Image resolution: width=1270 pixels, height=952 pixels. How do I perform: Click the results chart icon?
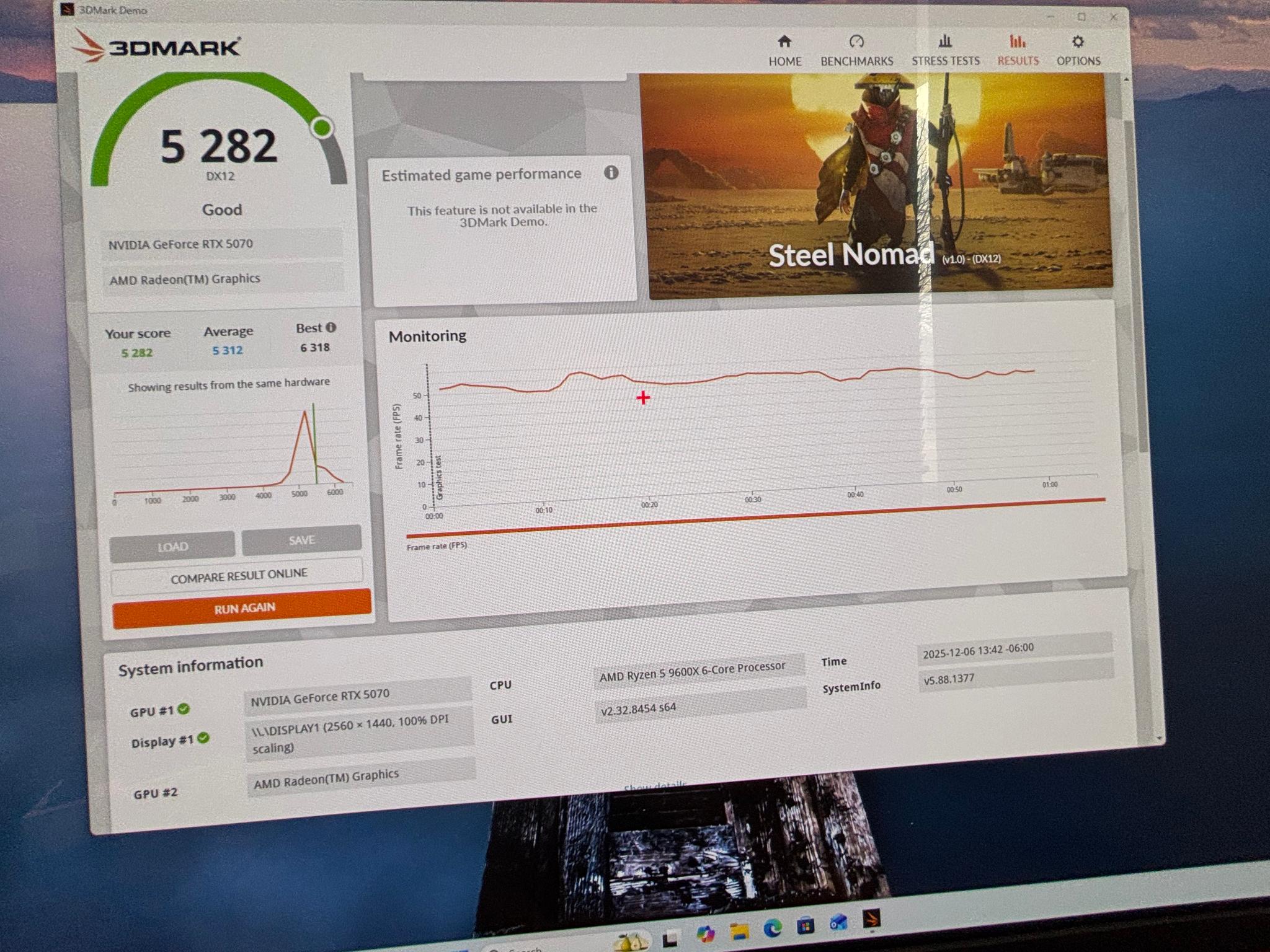point(1018,42)
